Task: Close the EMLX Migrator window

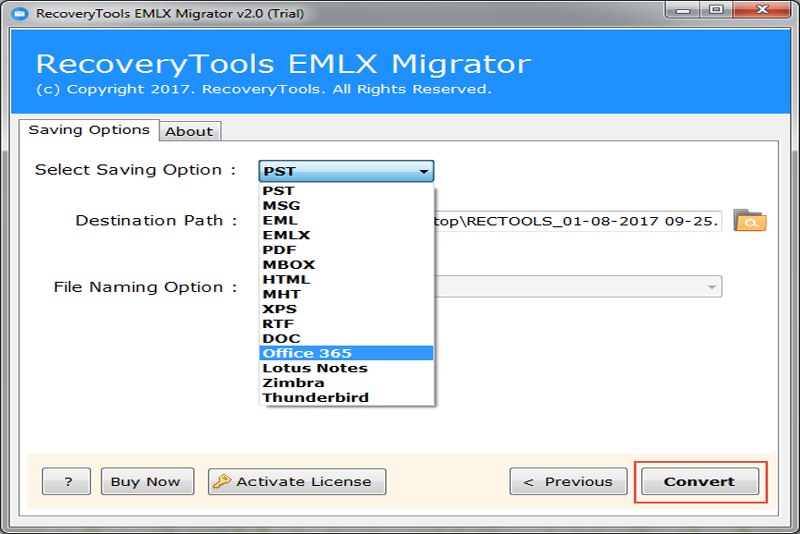Action: pyautogui.click(x=762, y=10)
